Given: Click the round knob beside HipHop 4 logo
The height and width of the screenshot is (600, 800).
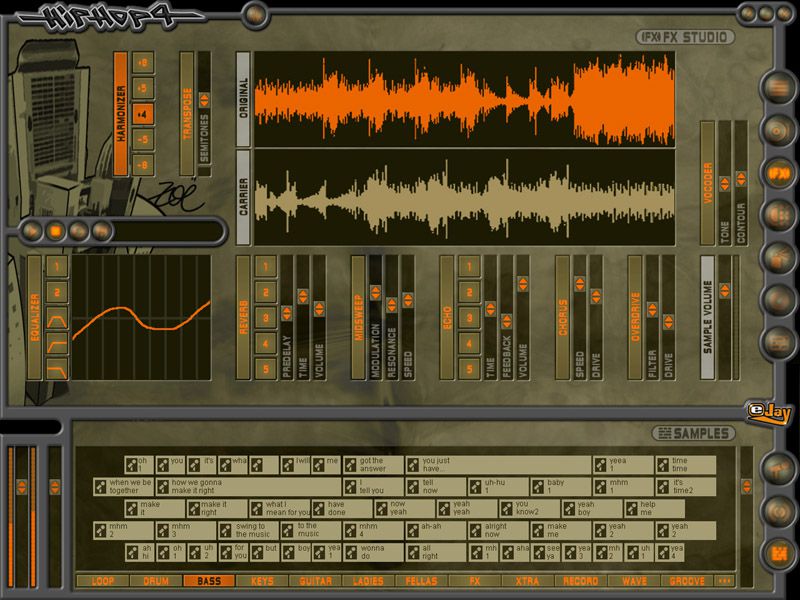Looking at the screenshot, I should [256, 14].
